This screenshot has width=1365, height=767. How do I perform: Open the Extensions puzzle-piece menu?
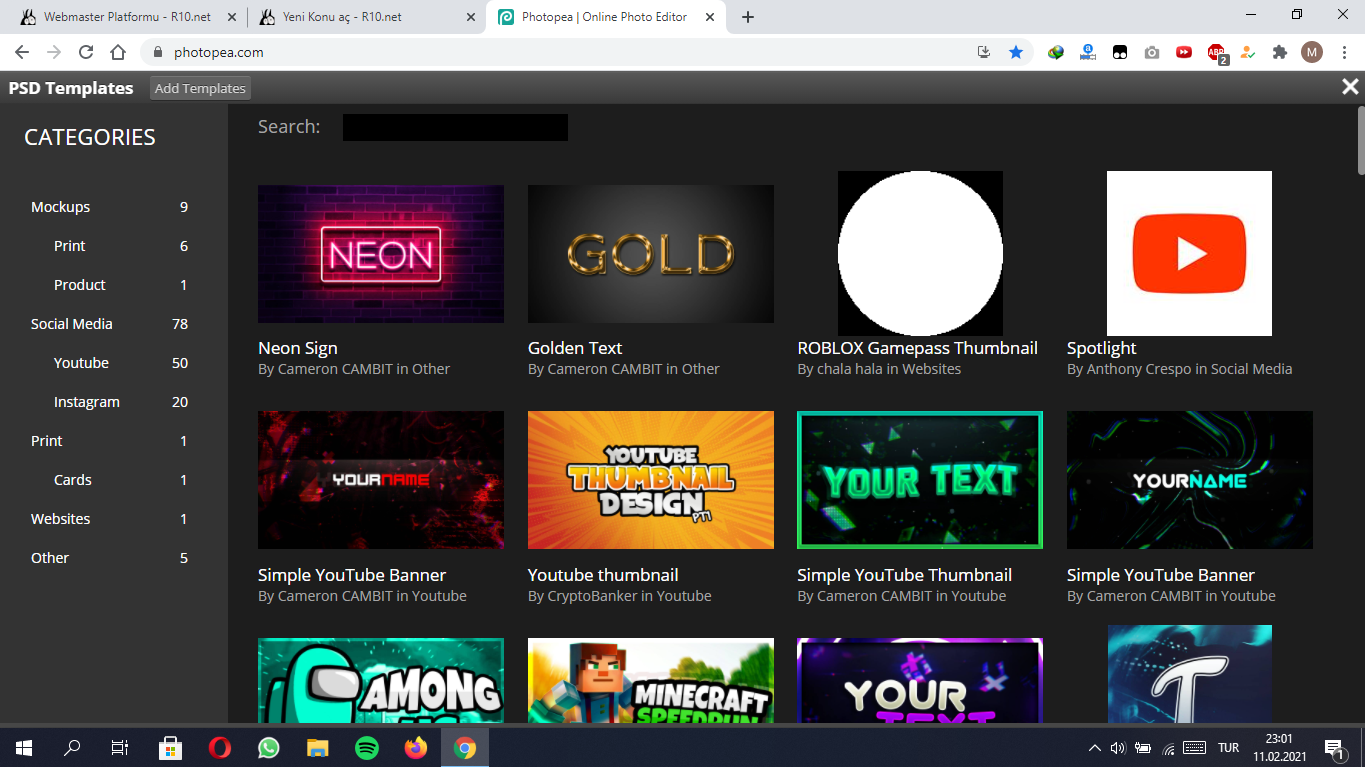(x=1279, y=52)
